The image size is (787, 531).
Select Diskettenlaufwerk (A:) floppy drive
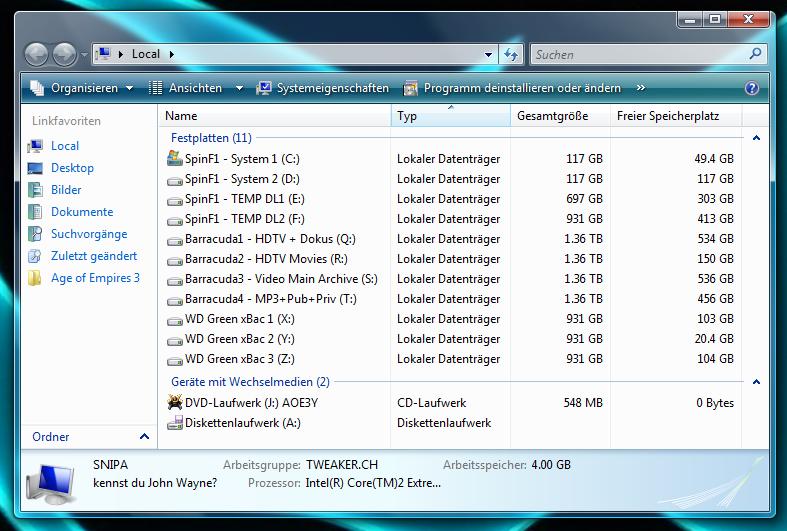pyautogui.click(x=242, y=423)
